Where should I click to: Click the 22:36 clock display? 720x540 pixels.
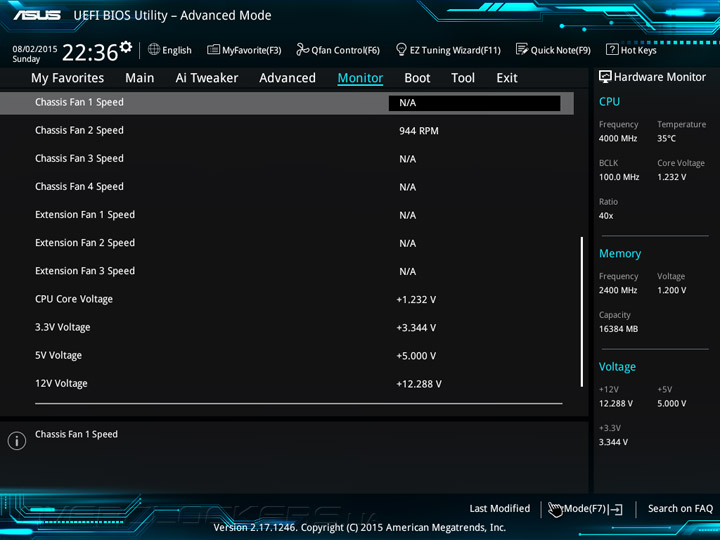point(90,52)
